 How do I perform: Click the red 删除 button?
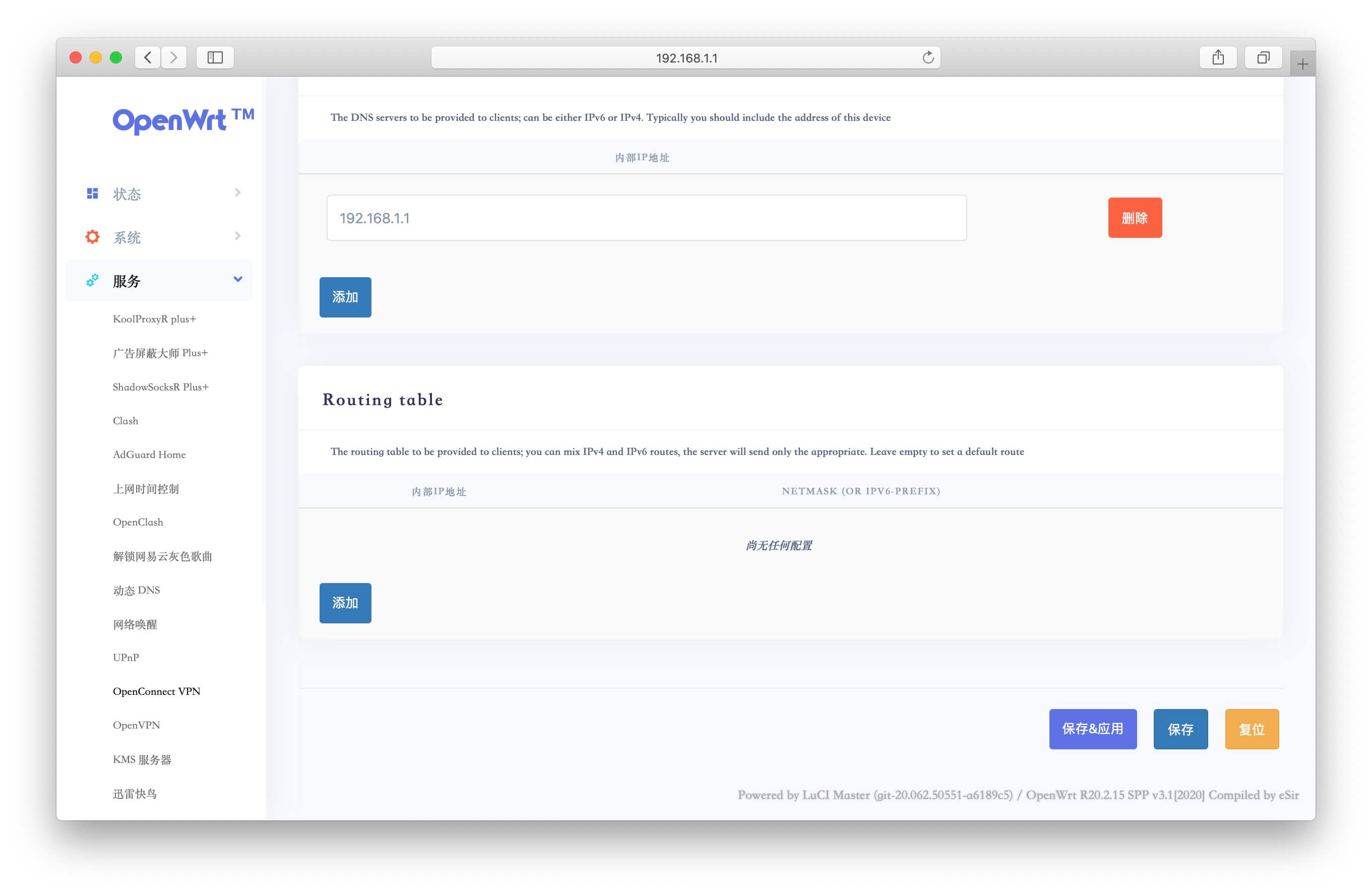1134,218
